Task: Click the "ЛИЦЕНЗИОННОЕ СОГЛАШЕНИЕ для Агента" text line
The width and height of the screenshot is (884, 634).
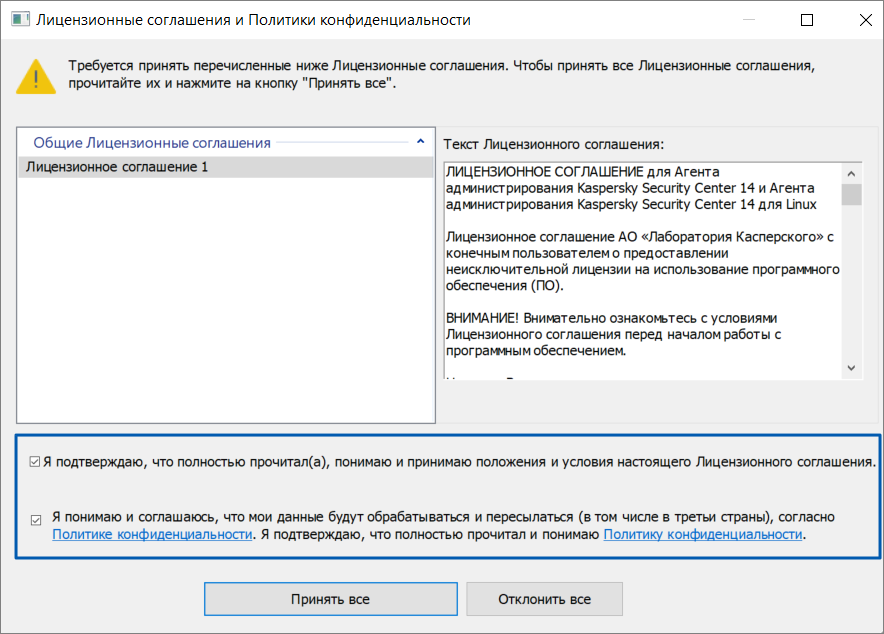Action: (x=582, y=171)
